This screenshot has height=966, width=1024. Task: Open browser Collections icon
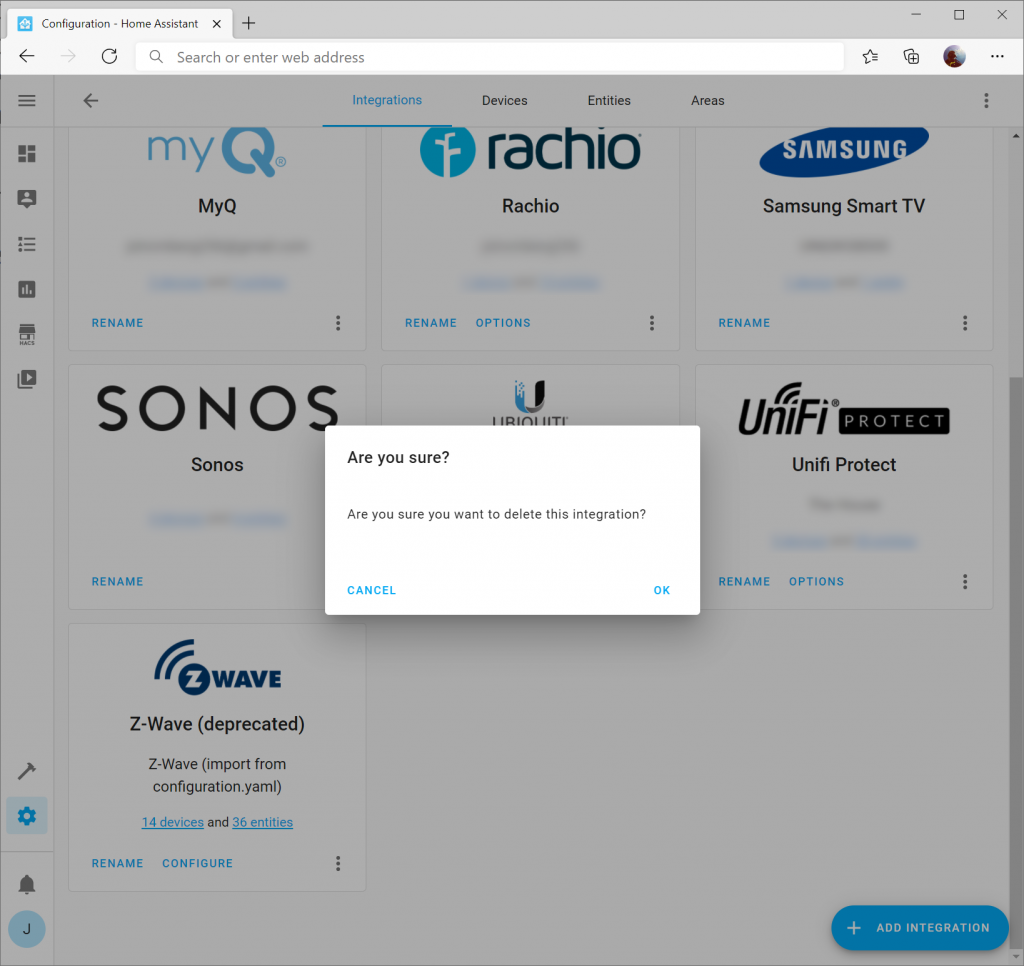pos(911,57)
